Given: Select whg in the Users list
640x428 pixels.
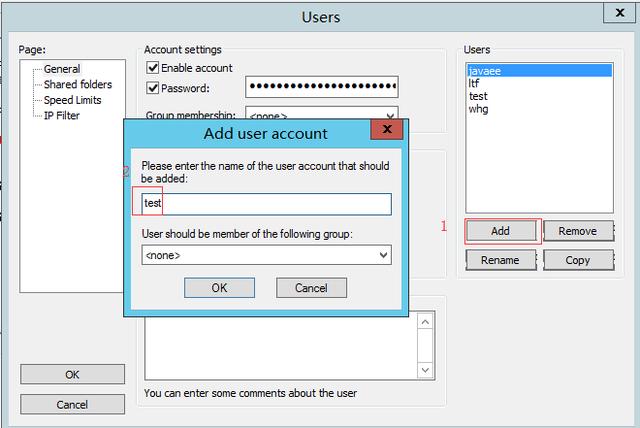Looking at the screenshot, I should pos(478,110).
